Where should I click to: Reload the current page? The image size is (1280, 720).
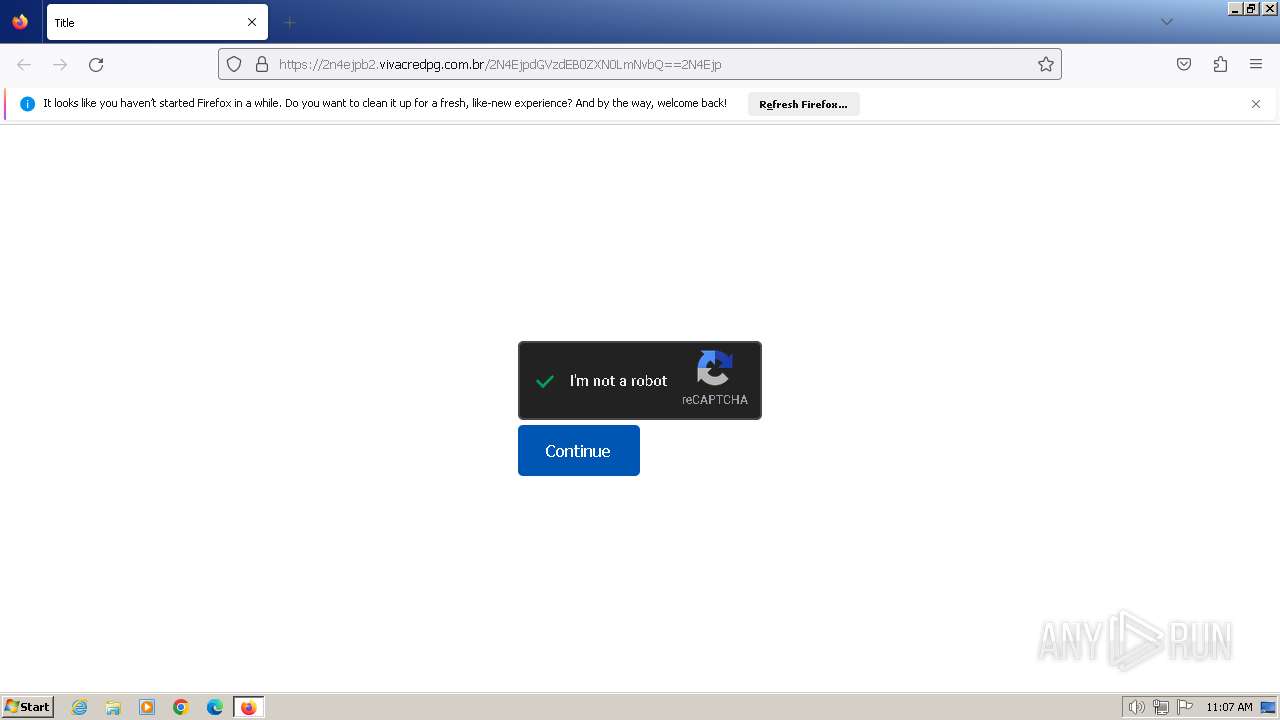[x=96, y=64]
